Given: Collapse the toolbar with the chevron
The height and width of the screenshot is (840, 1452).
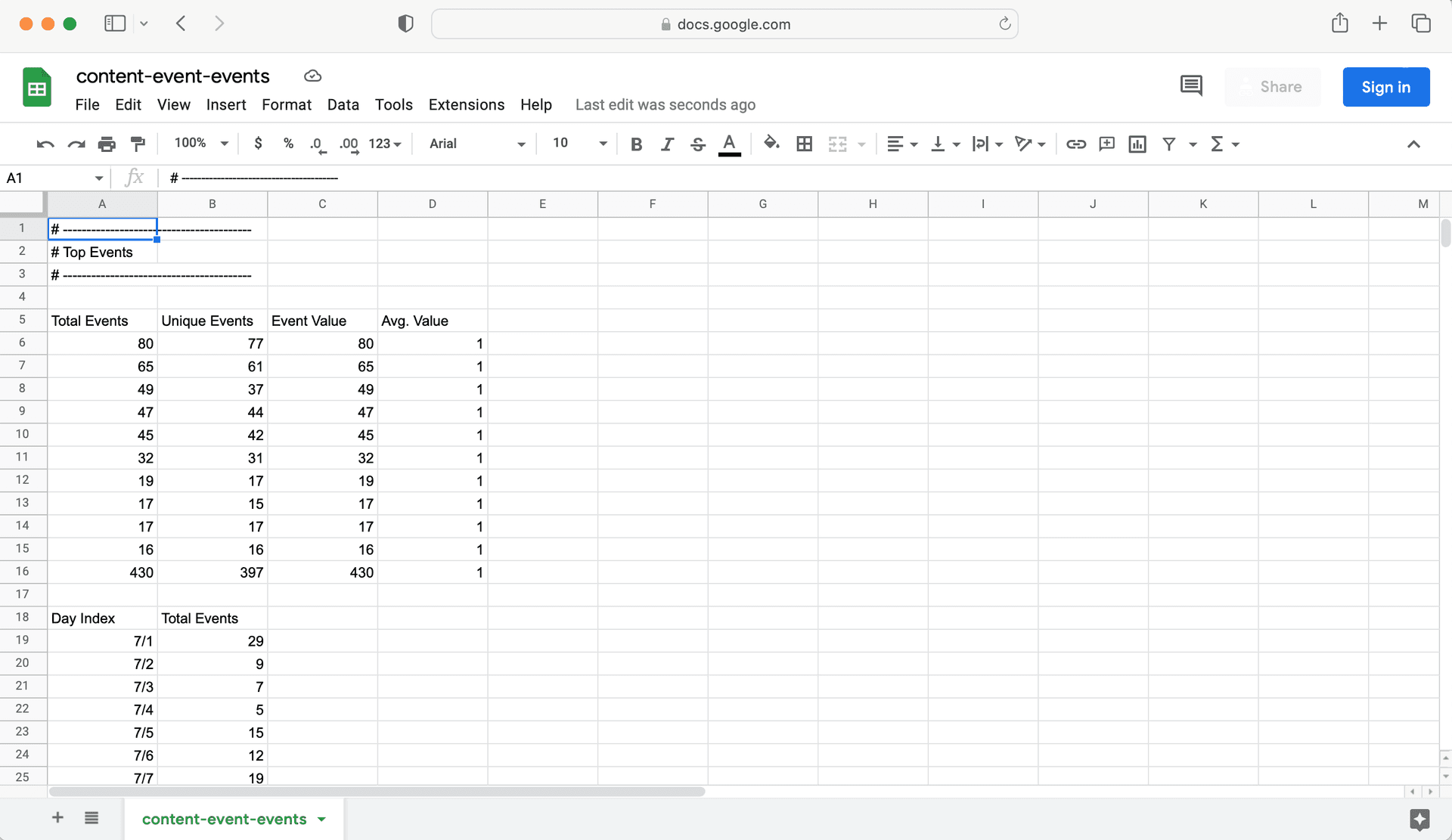Looking at the screenshot, I should [1413, 144].
